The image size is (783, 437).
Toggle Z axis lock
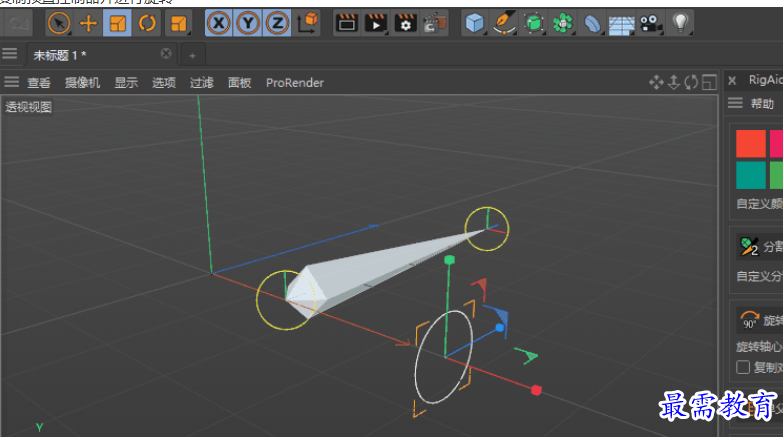[278, 23]
